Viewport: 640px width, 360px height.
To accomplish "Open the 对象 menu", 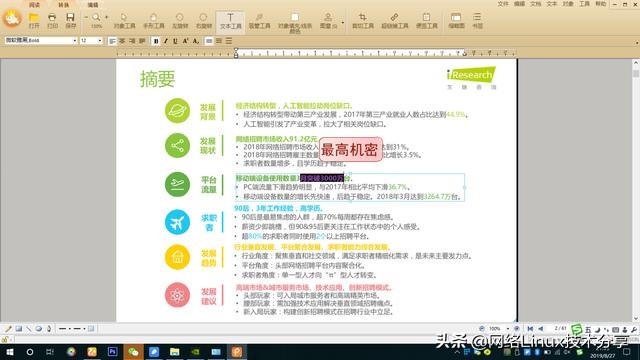I will 568,4.
